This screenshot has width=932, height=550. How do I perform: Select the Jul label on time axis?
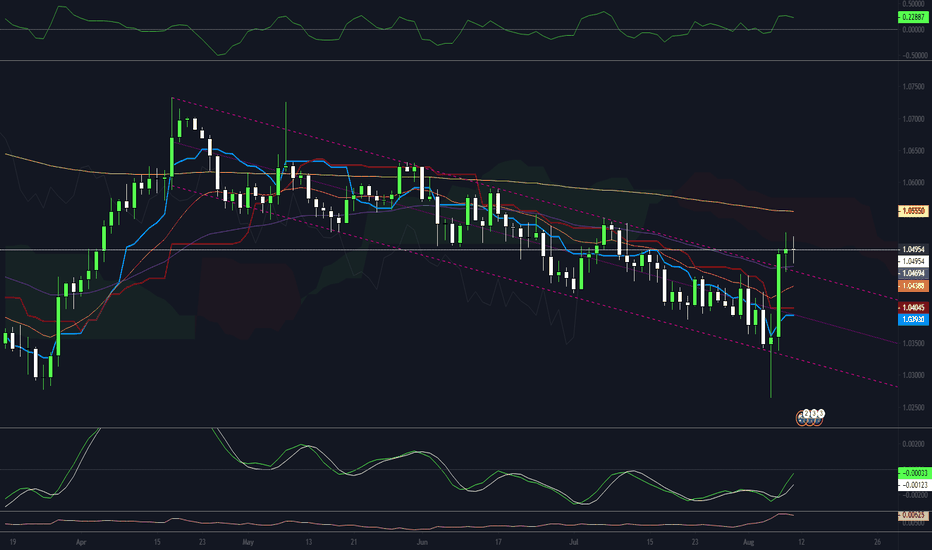[574, 542]
